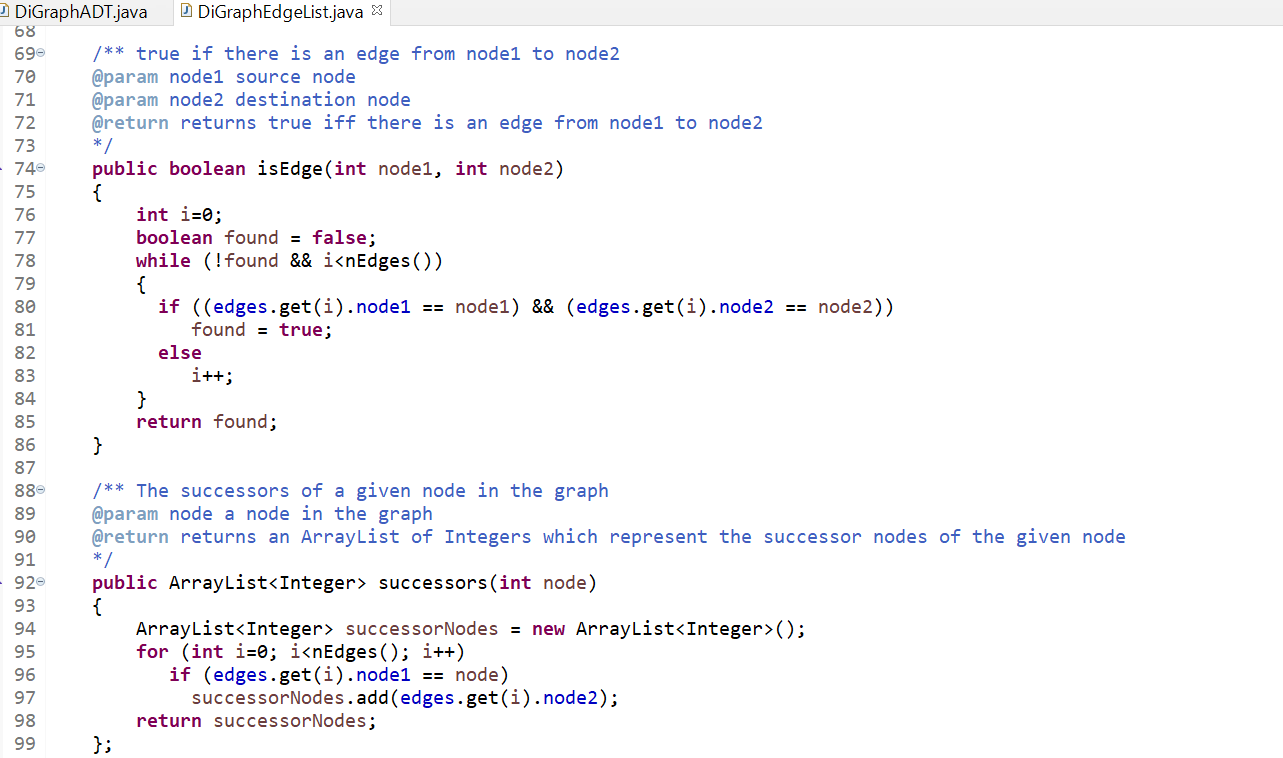Select the boolean keyword on line 77
Image resolution: width=1283 pixels, height=758 pixels.
point(174,237)
